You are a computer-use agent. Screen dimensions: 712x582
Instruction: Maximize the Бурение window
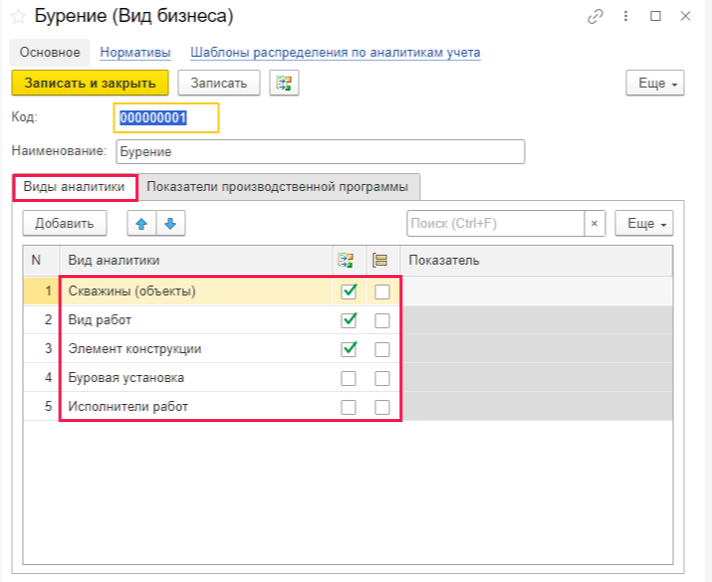click(x=656, y=16)
